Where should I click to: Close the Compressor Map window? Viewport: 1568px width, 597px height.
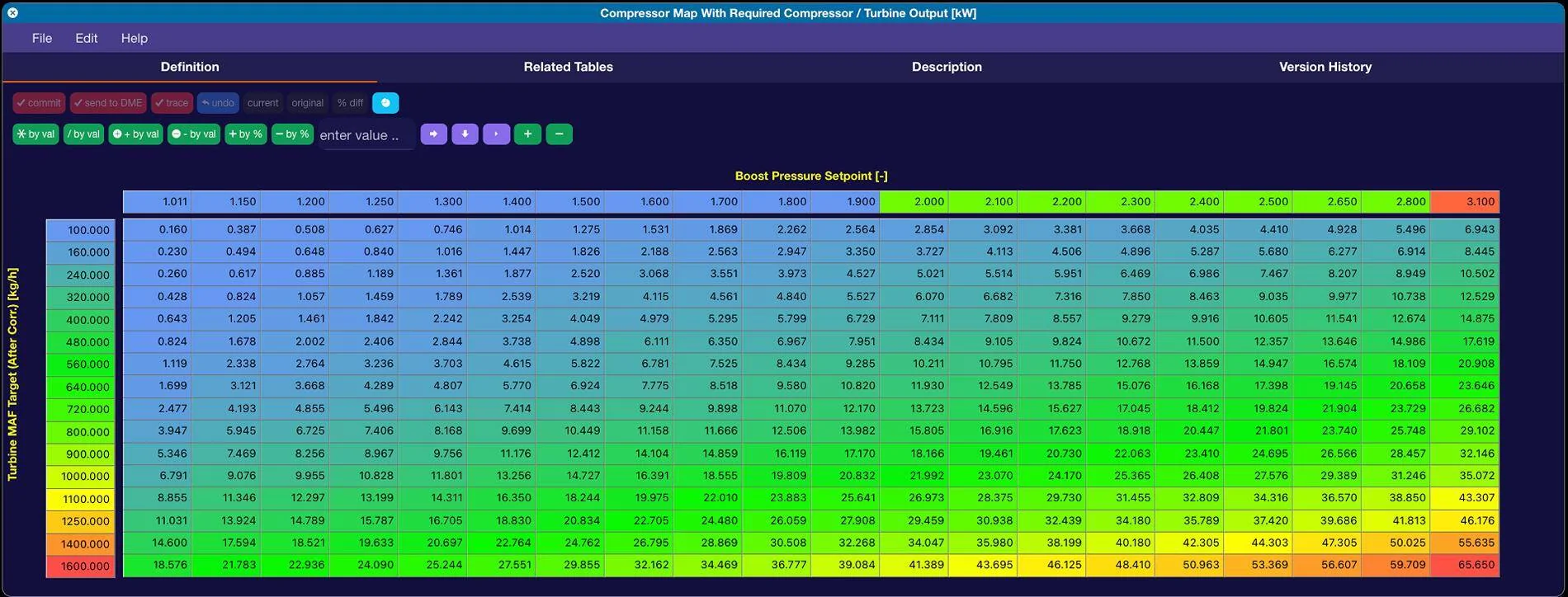(12, 13)
